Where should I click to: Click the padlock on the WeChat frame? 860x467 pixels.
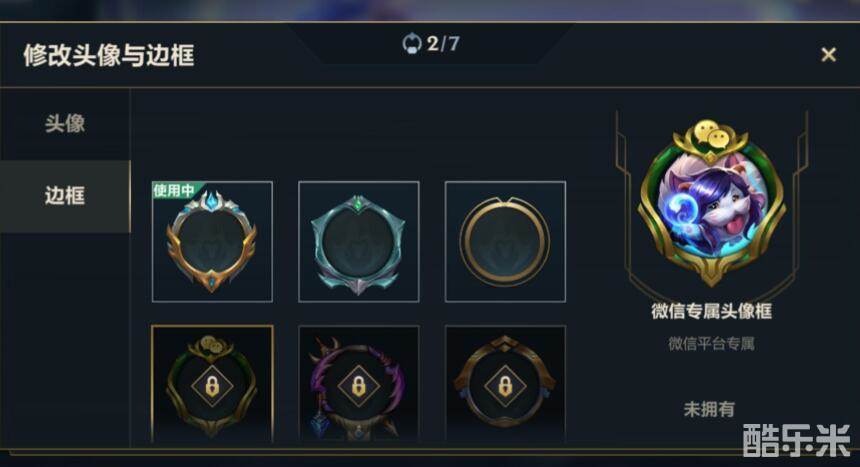point(212,386)
